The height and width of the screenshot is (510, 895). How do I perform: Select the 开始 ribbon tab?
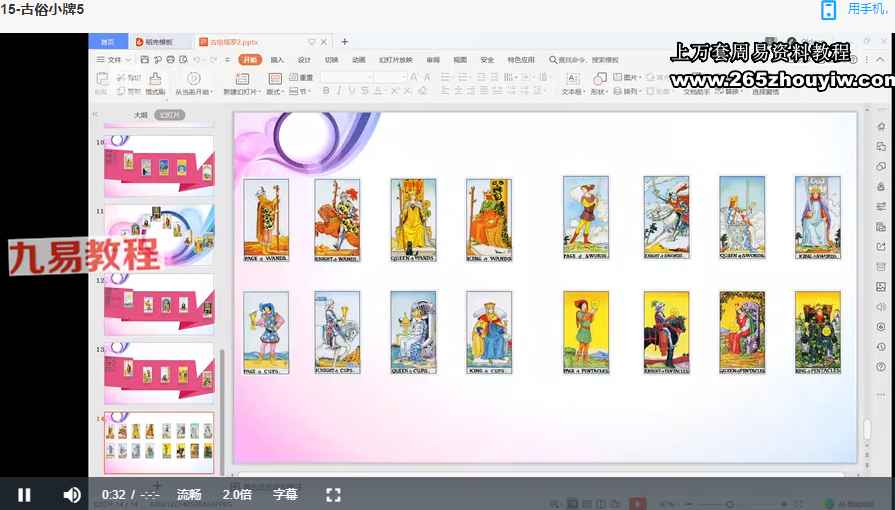[x=250, y=59]
